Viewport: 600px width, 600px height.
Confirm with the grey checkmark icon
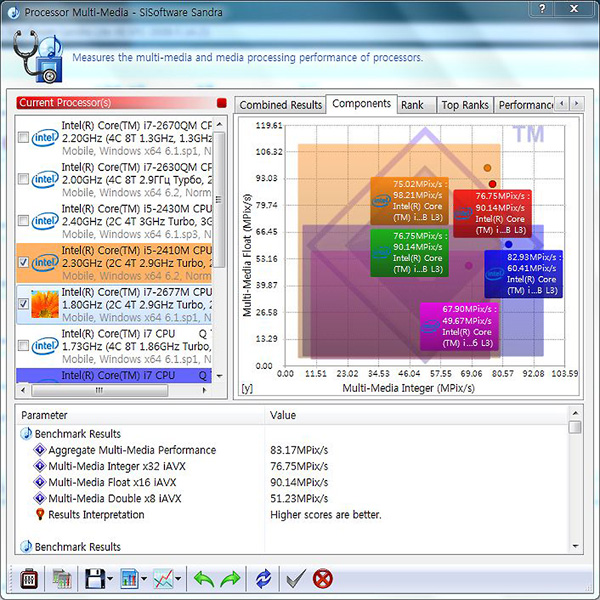click(x=296, y=579)
